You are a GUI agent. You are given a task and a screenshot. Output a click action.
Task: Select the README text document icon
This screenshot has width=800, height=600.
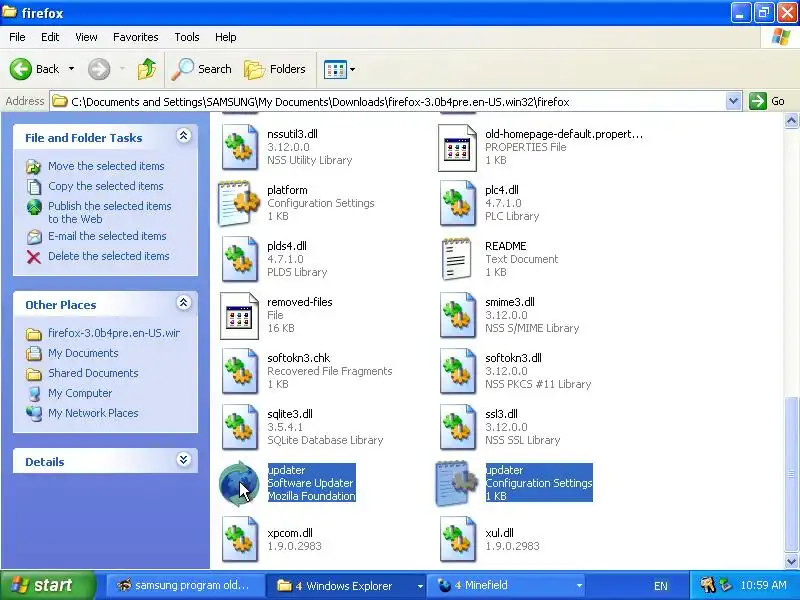(x=457, y=259)
